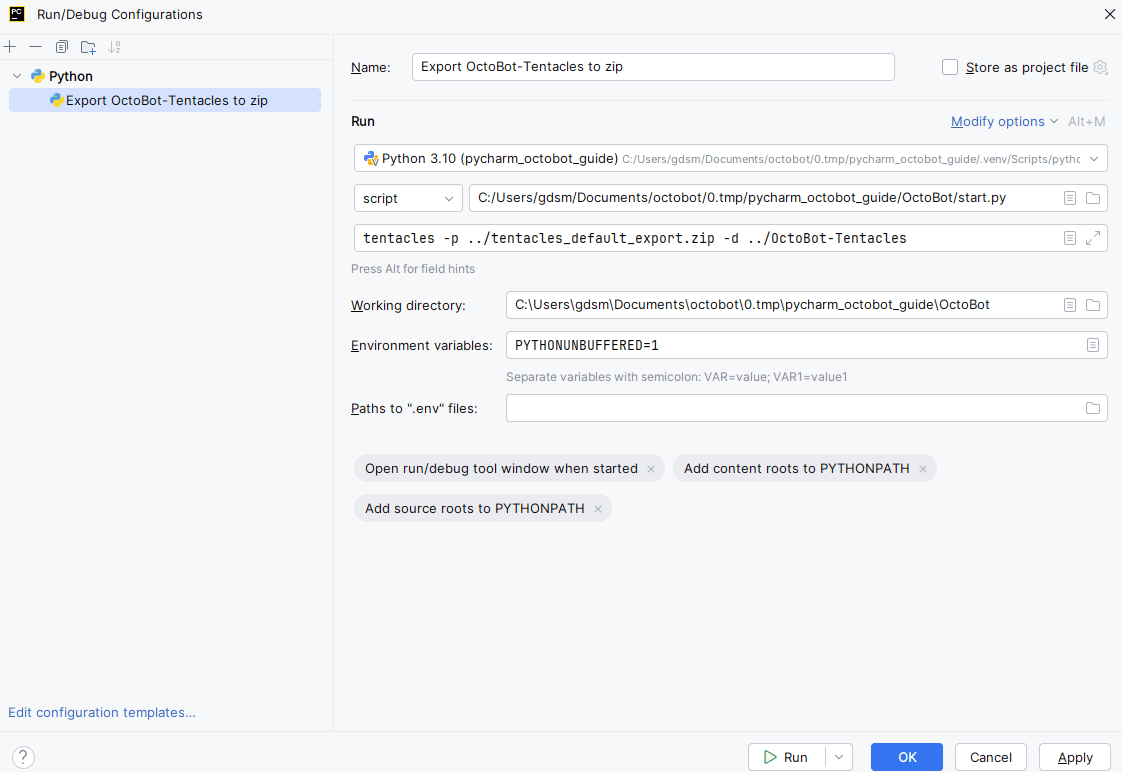
Task: Click the 'Press Alt for field hints' text
Action: [x=413, y=269]
